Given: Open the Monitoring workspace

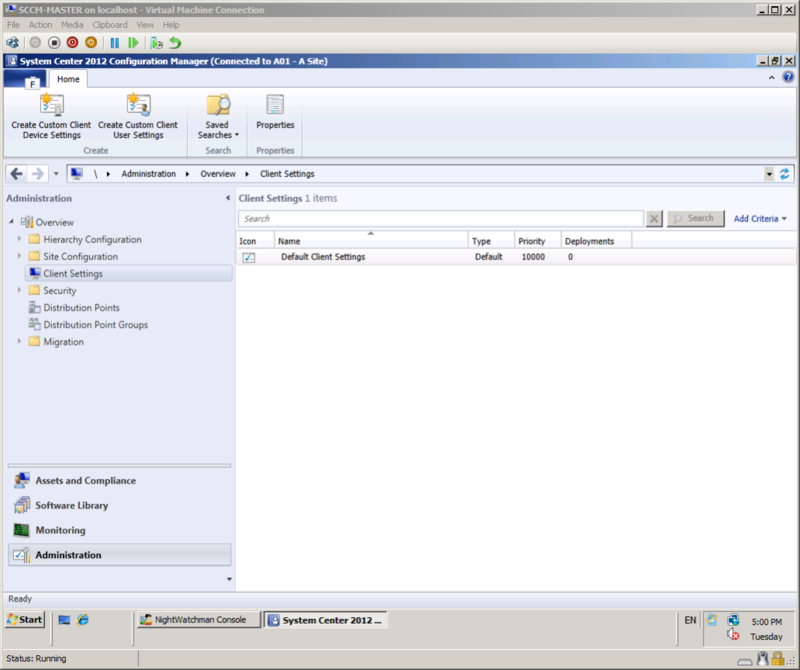Looking at the screenshot, I should coord(60,530).
